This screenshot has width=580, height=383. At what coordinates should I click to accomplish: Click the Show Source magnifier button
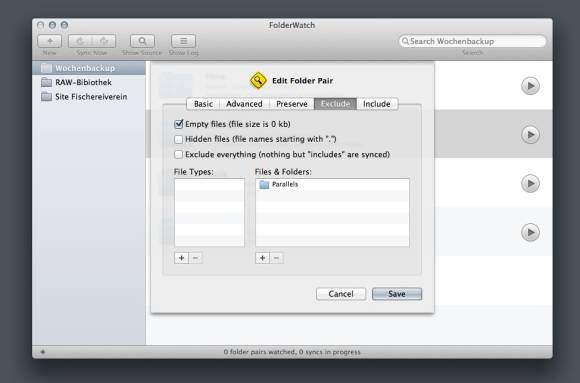[x=142, y=41]
